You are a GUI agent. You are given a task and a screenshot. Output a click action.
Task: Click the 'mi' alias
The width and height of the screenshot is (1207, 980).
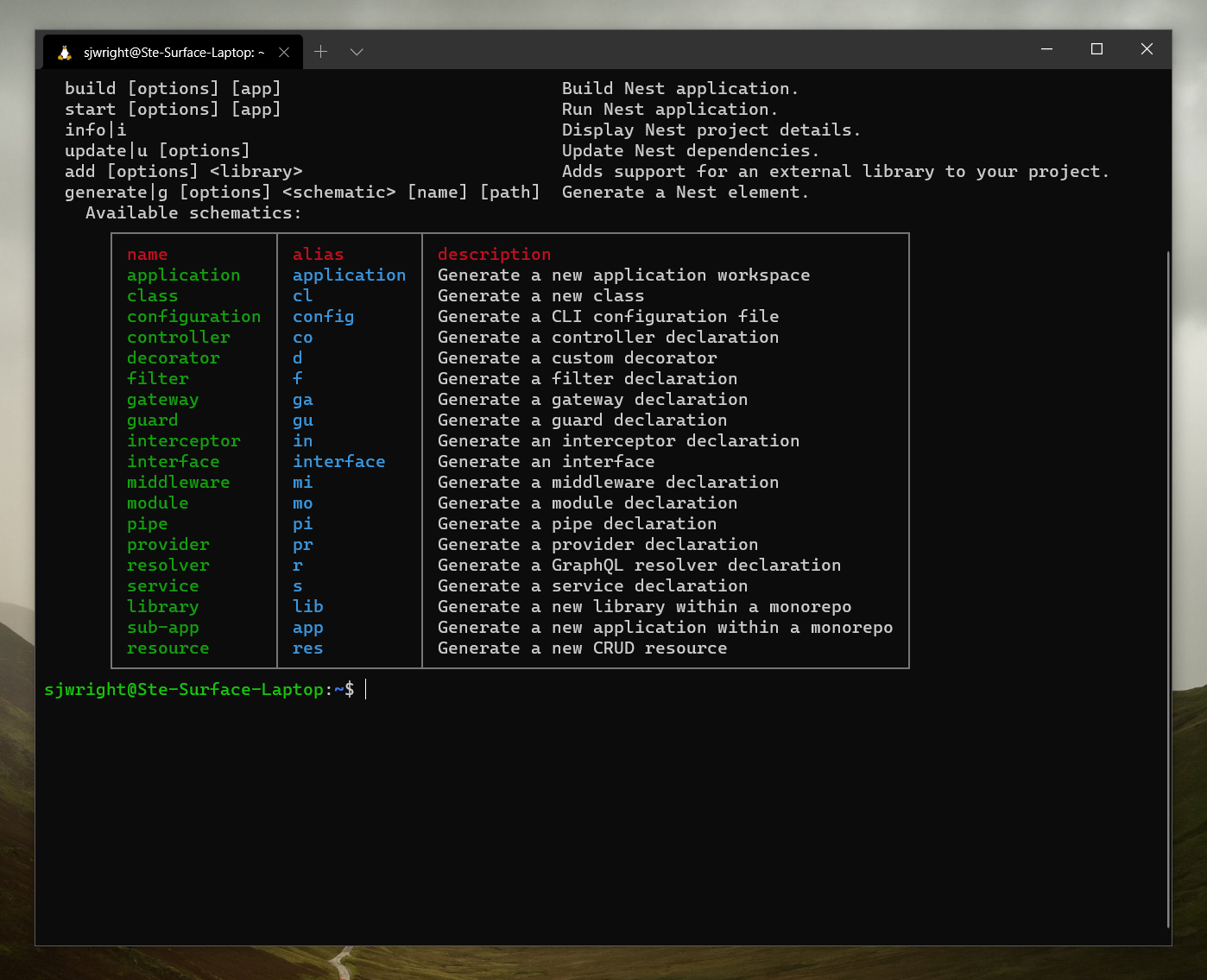pos(302,483)
